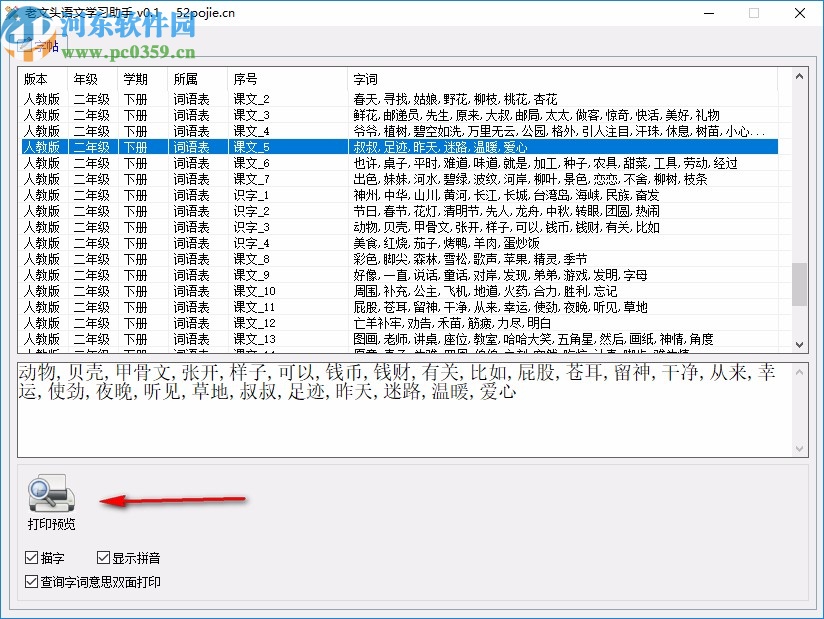
Task: Select the row 课文_3
Action: point(399,115)
